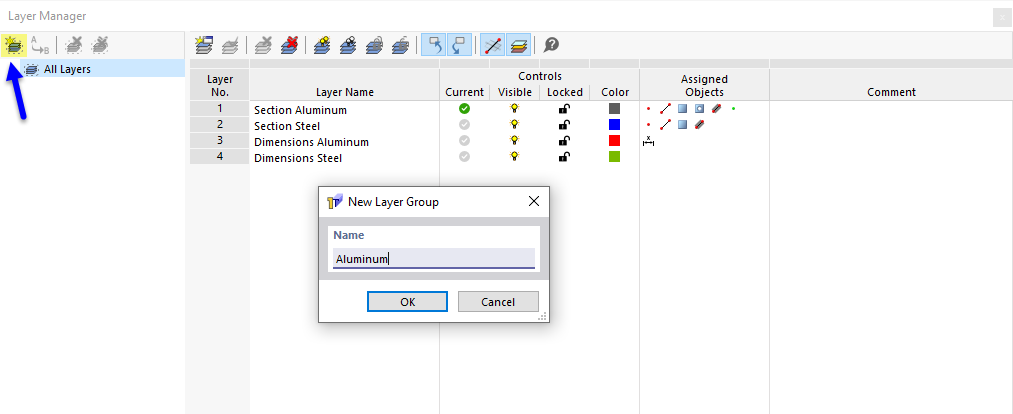
Task: Toggle the lock for Dimensions Aluminum layer
Action: coord(564,140)
